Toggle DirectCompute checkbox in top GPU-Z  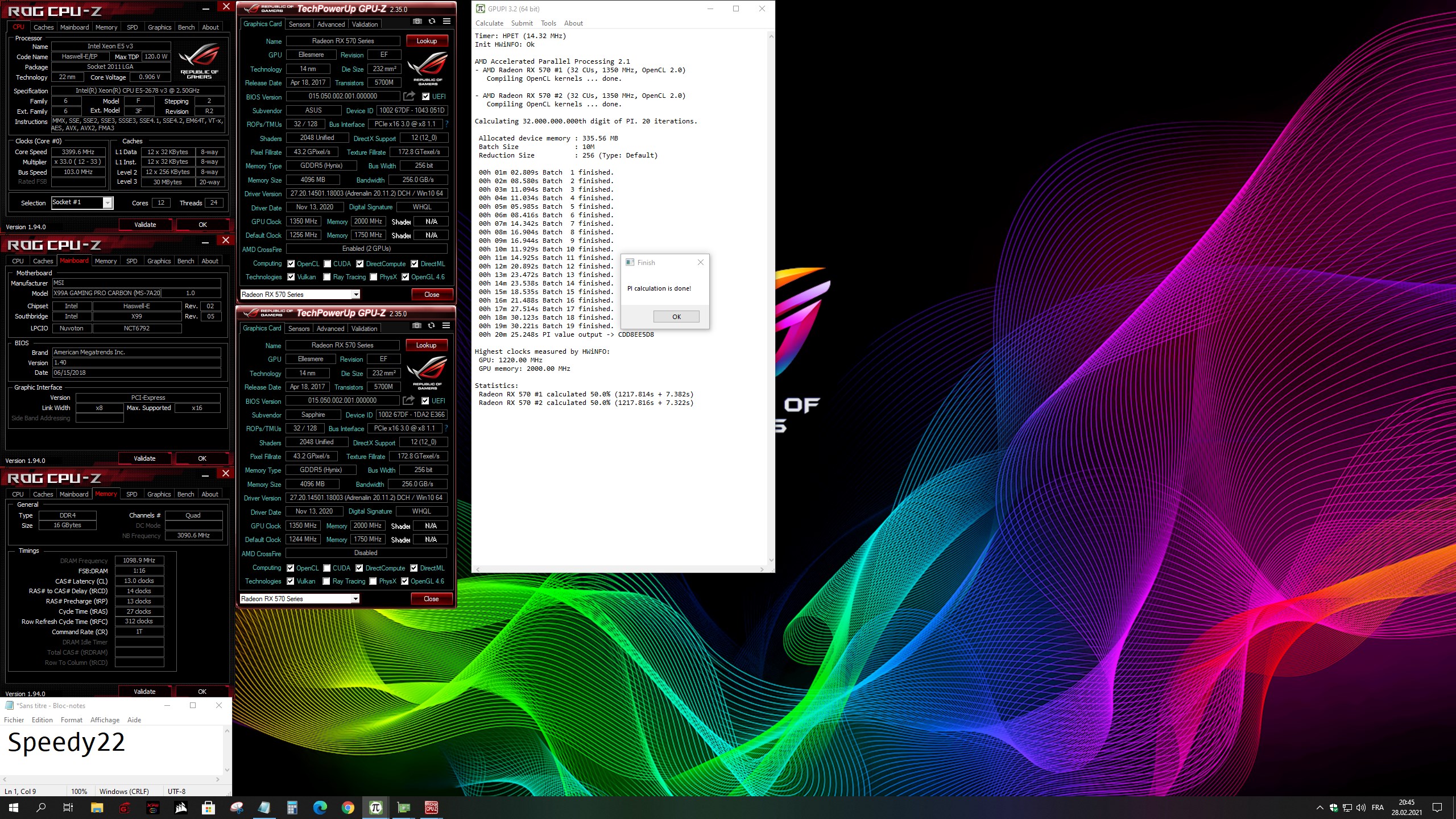(x=360, y=264)
